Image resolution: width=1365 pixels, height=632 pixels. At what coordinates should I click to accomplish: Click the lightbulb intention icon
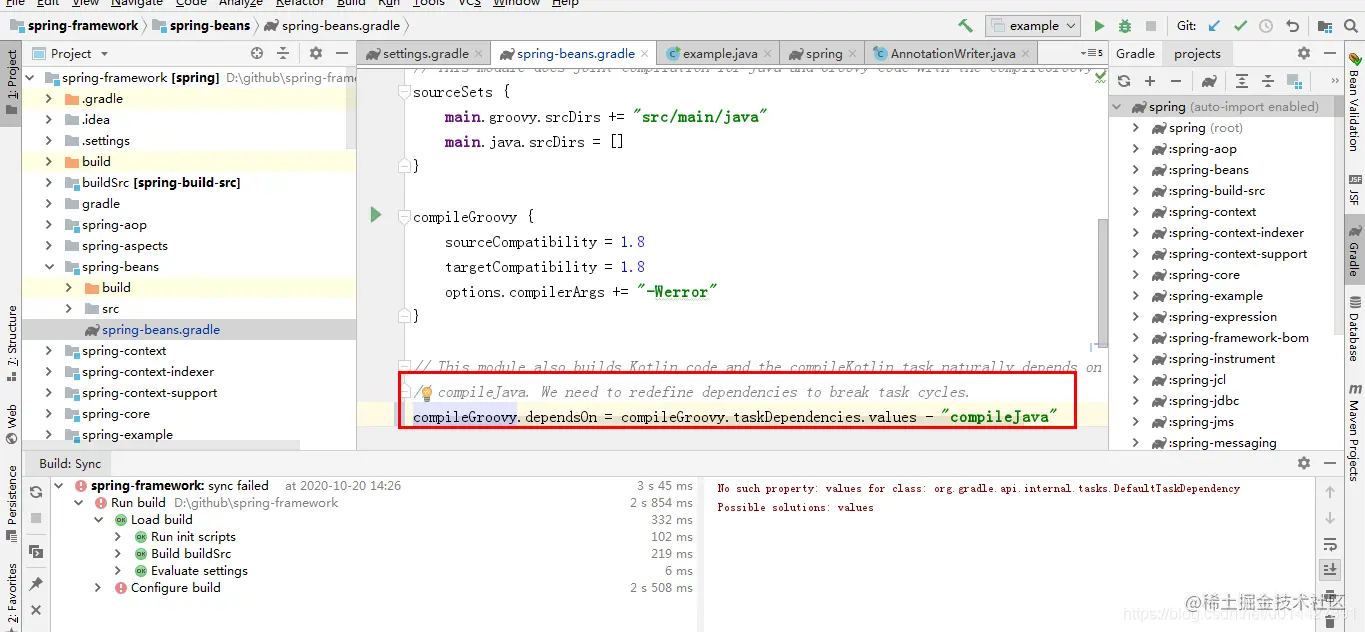(x=425, y=393)
